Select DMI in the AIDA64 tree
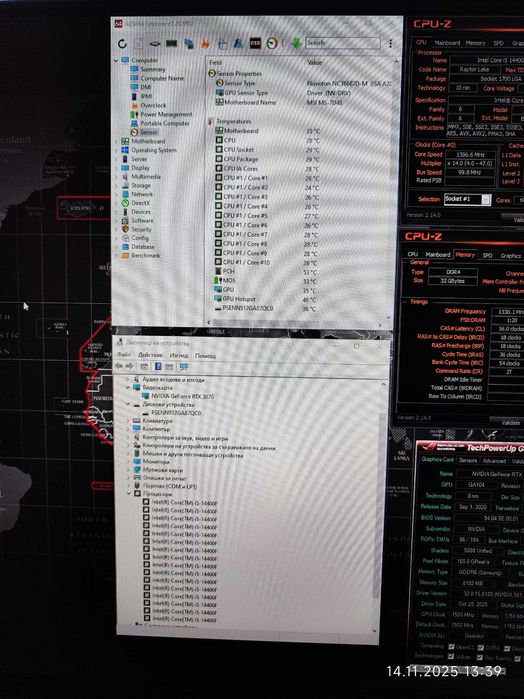The width and height of the screenshot is (524, 699). [146, 87]
